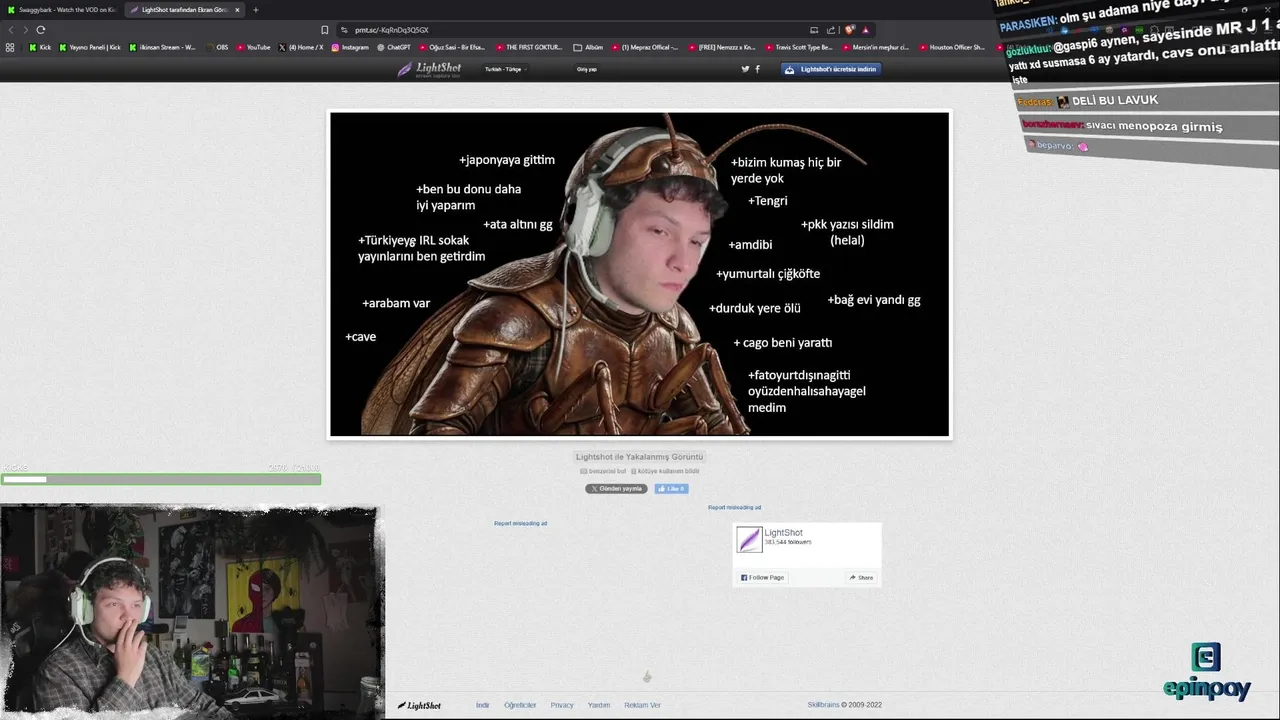Open the Brave Shields lion icon
The height and width of the screenshot is (720, 1280).
click(x=849, y=30)
